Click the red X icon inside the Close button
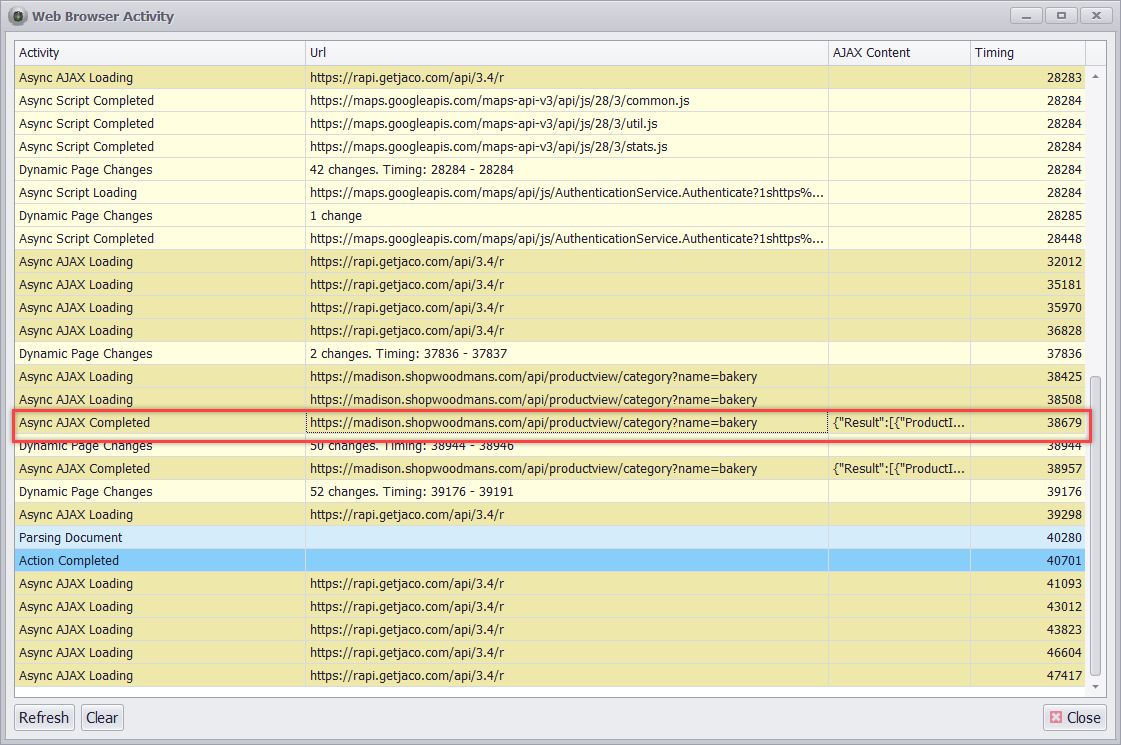1121x745 pixels. coord(1056,717)
